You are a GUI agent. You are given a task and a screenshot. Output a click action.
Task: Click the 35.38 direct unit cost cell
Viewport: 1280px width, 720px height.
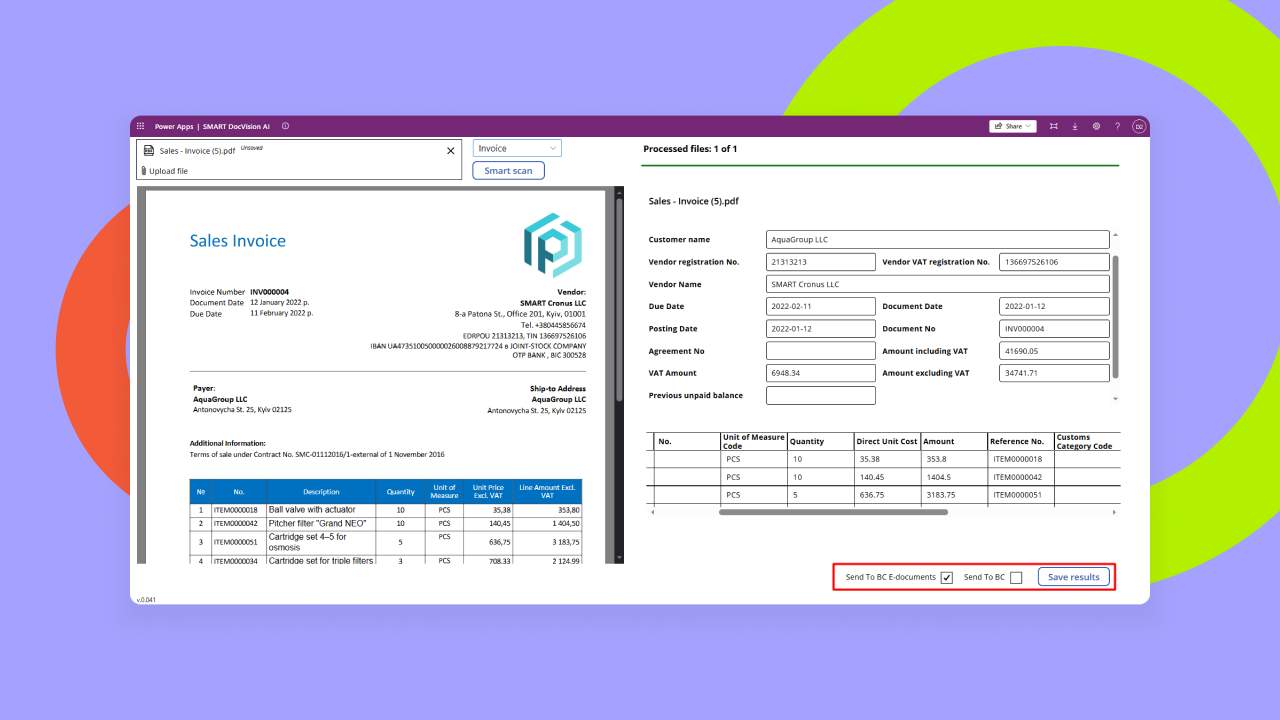point(887,460)
